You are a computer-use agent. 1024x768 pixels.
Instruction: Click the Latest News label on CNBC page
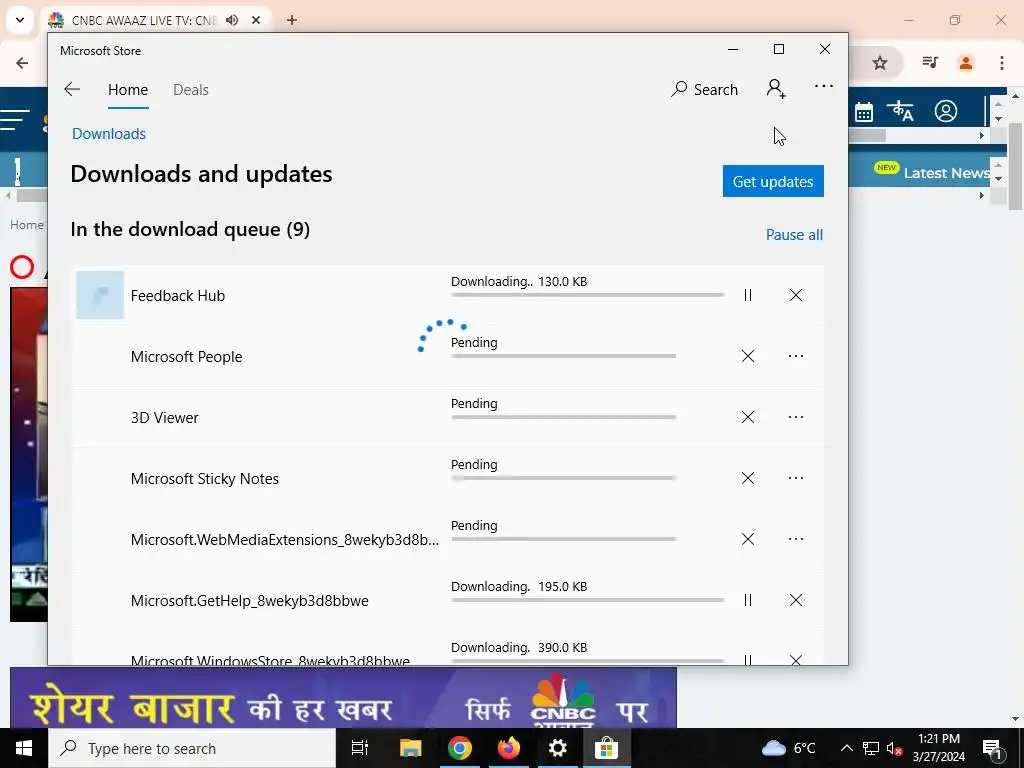coord(946,173)
